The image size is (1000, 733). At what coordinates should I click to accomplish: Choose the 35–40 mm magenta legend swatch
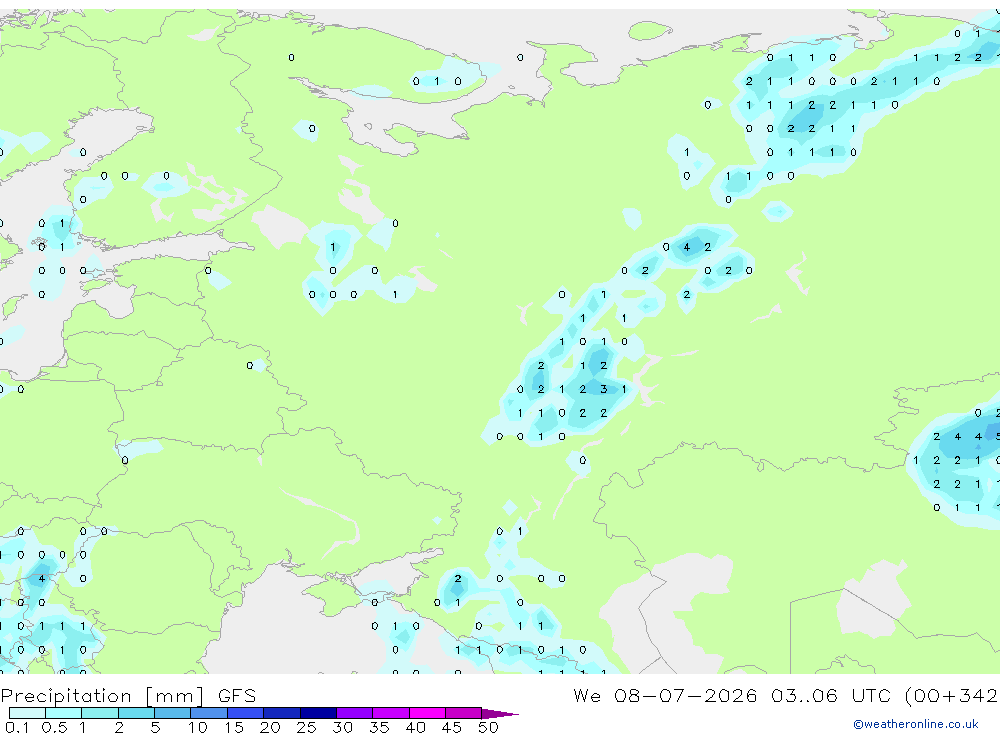[390, 713]
